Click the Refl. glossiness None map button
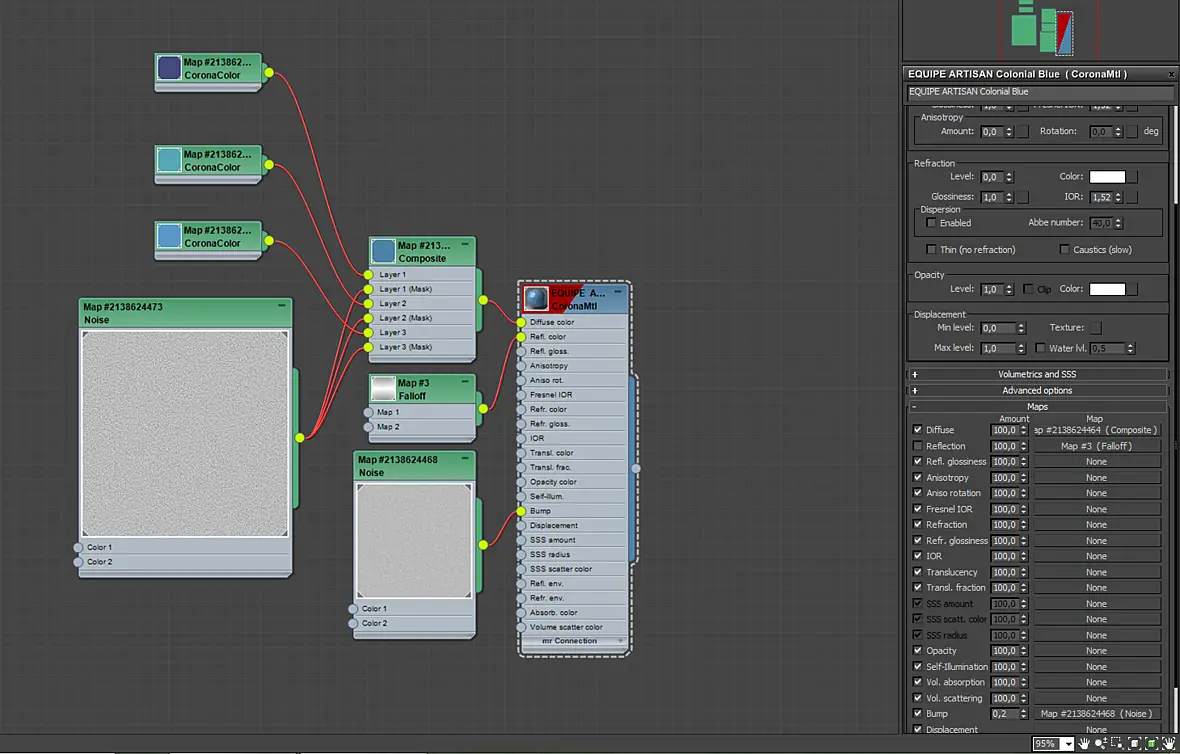Screen dimensions: 1180x754 [1096, 461]
